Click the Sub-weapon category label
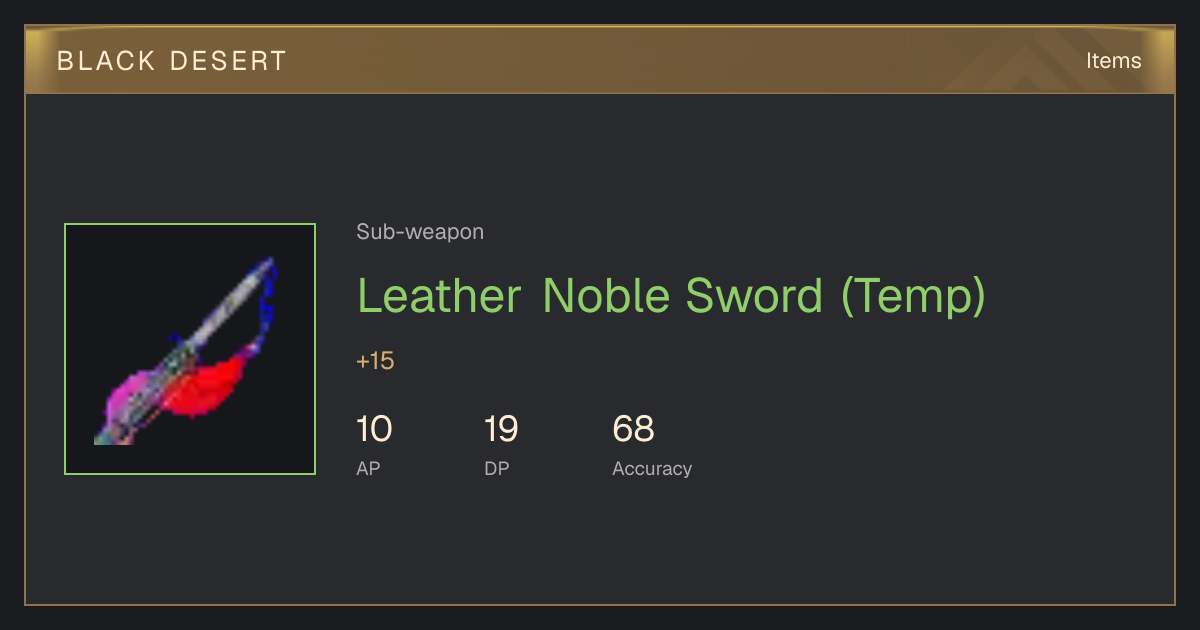Viewport: 1200px width, 630px height. (420, 232)
